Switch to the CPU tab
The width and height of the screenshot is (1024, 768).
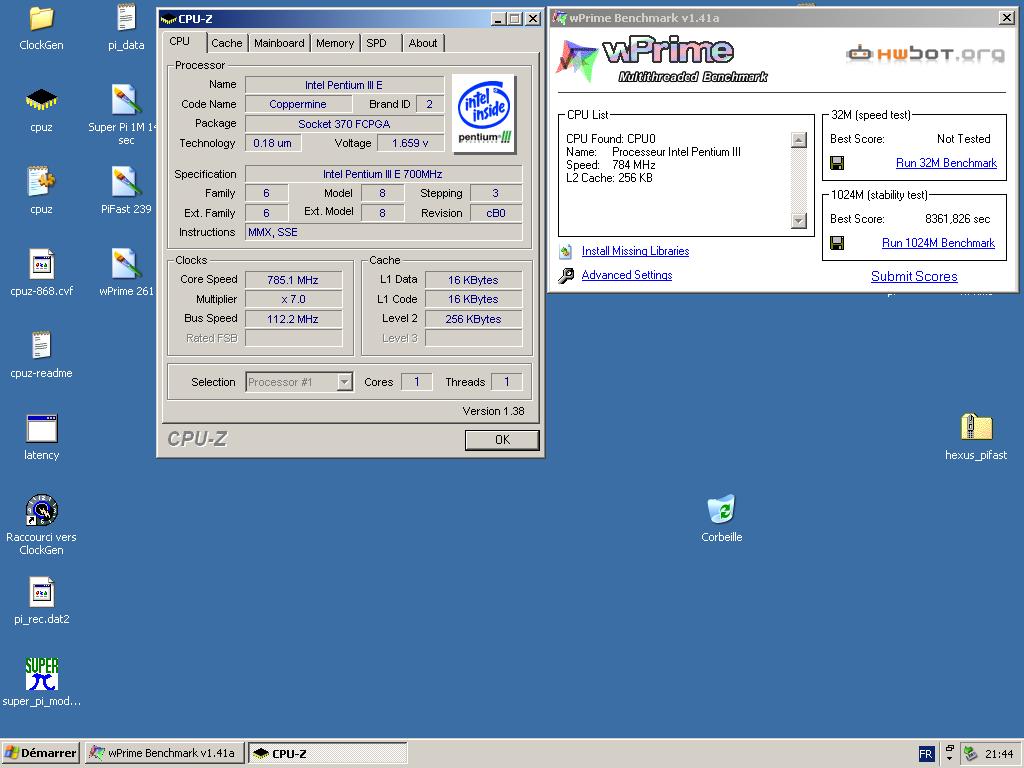[180, 42]
